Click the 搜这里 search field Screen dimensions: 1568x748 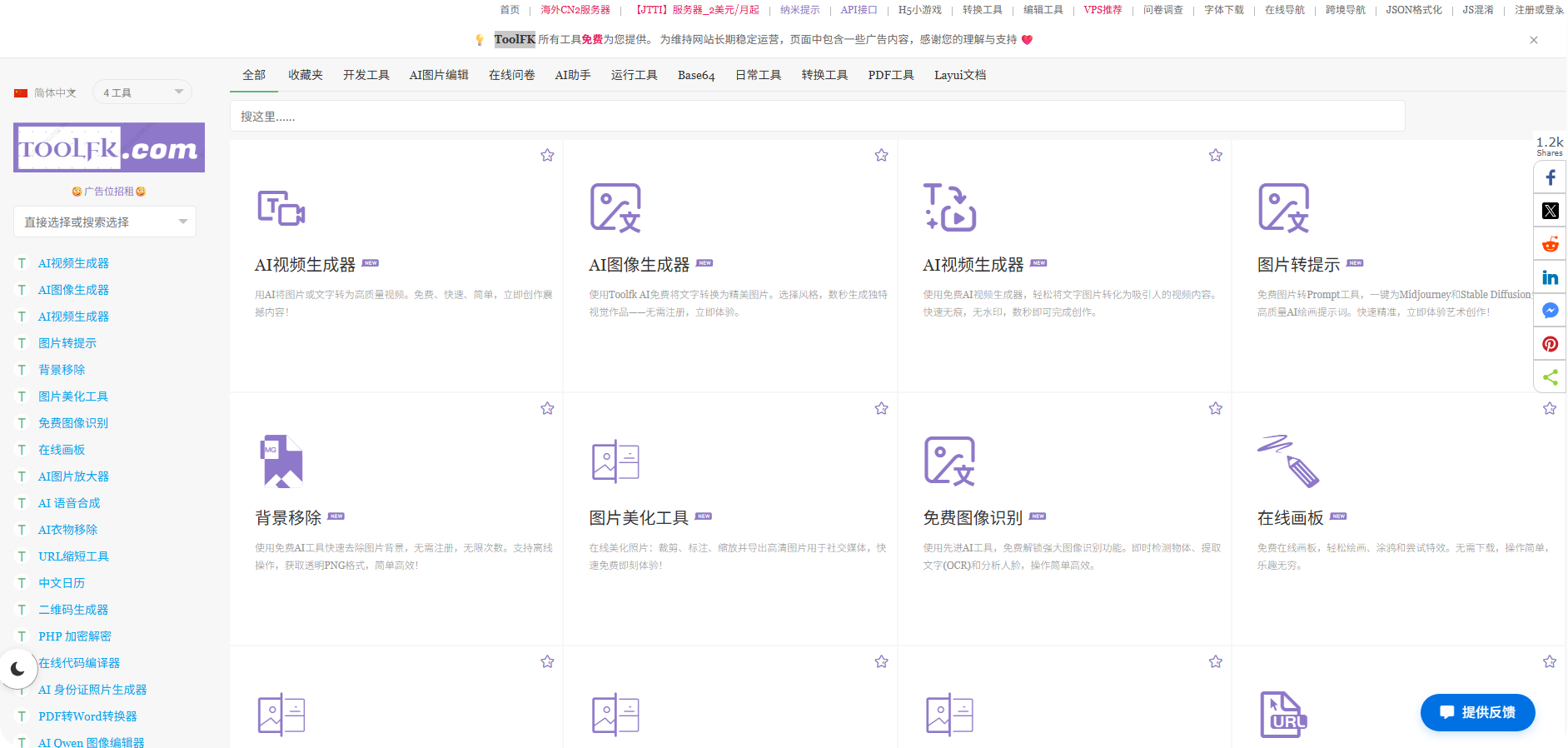coord(817,116)
